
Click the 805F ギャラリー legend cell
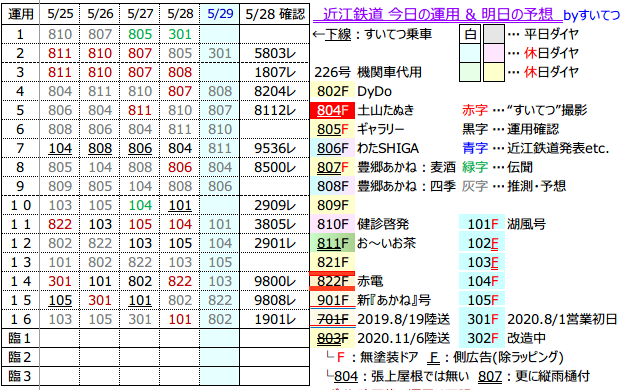pyautogui.click(x=333, y=129)
